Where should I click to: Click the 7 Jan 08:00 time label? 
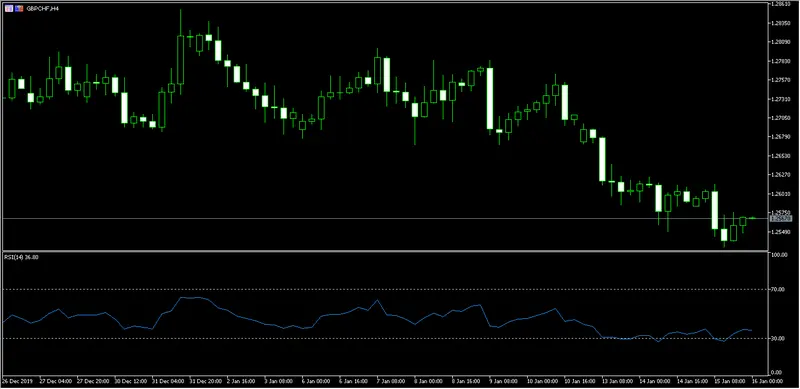tap(390, 382)
